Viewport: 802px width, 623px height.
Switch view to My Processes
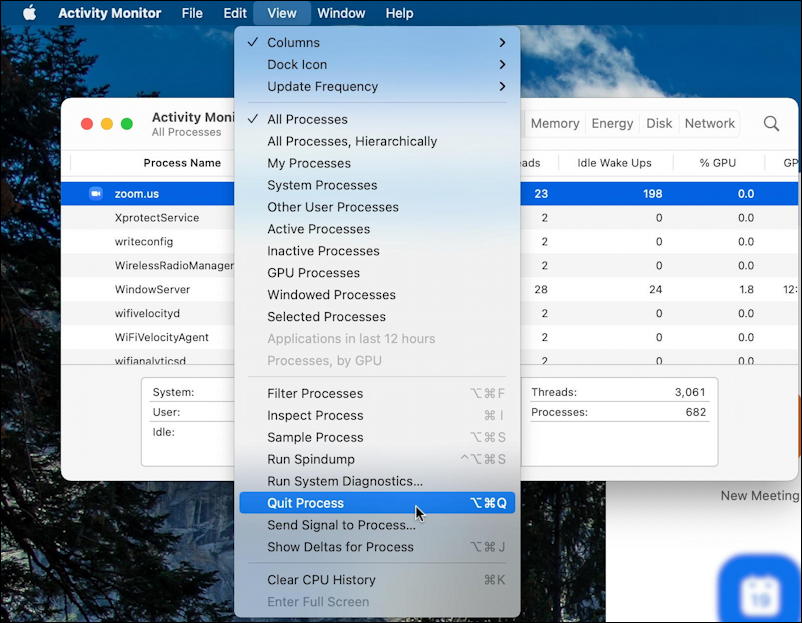pyautogui.click(x=309, y=163)
